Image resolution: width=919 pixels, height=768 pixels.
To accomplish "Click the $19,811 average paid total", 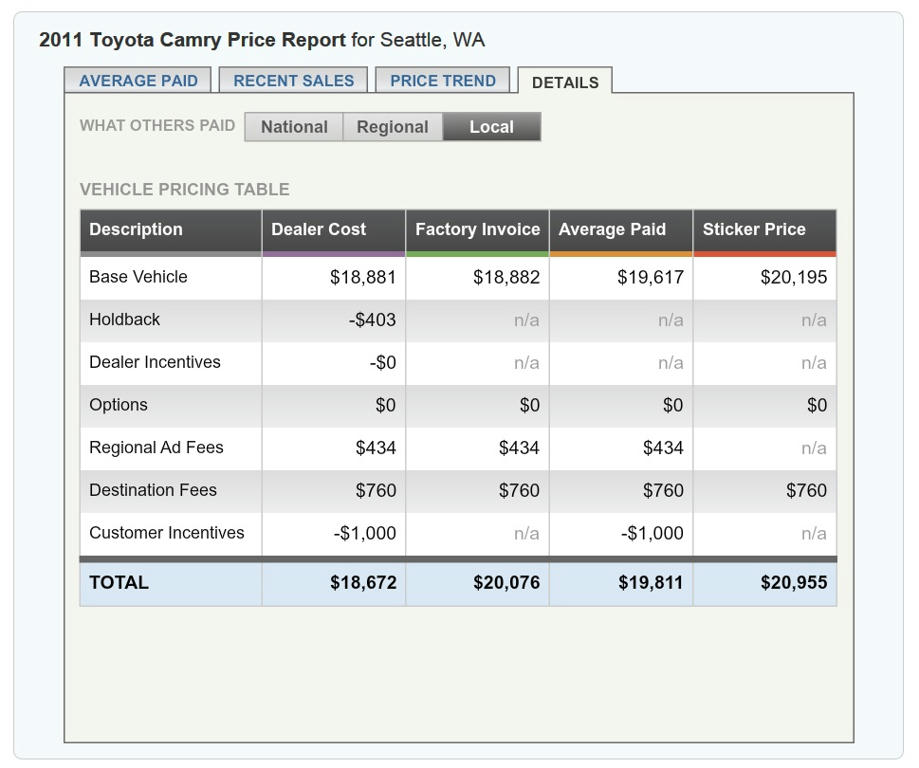I will [x=650, y=583].
